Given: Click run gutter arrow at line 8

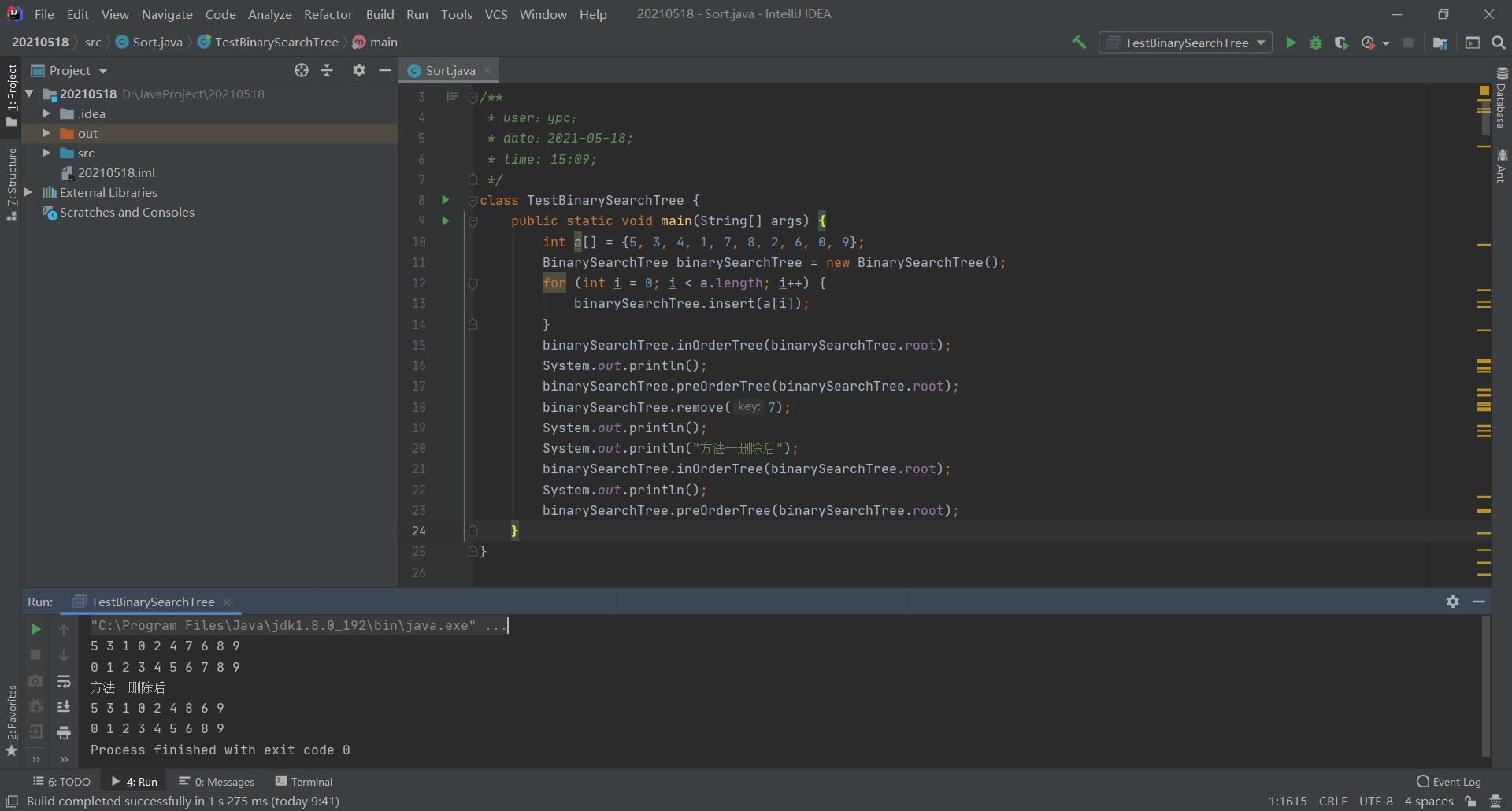Looking at the screenshot, I should 445,200.
